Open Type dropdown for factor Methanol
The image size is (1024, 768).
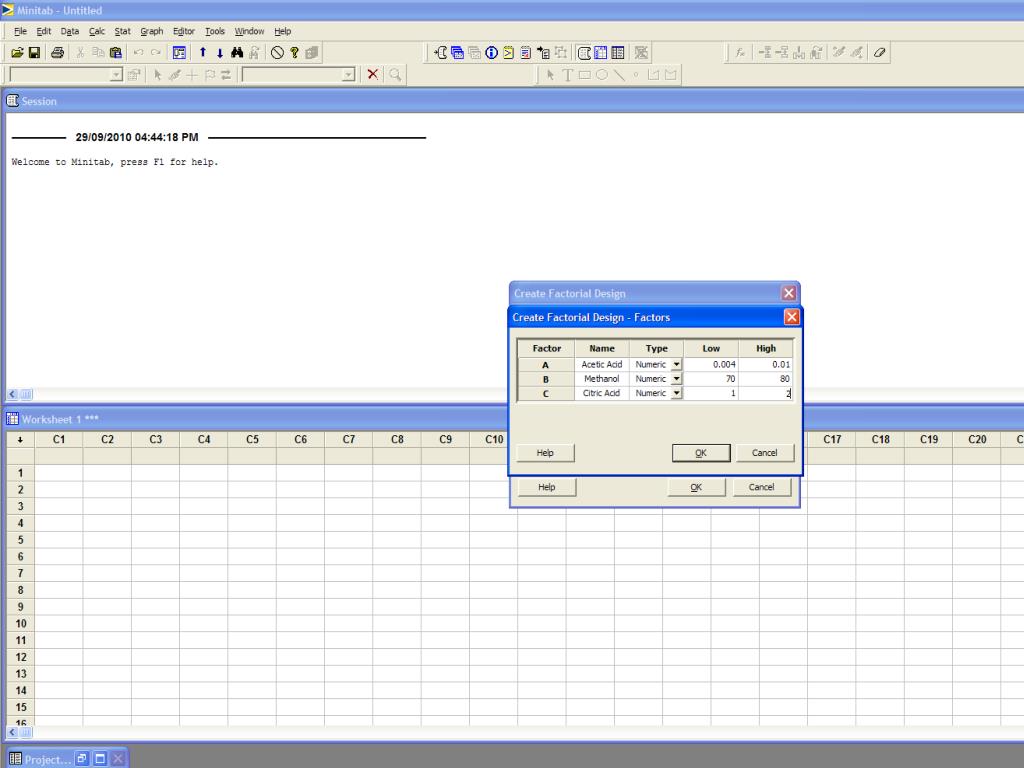click(677, 379)
